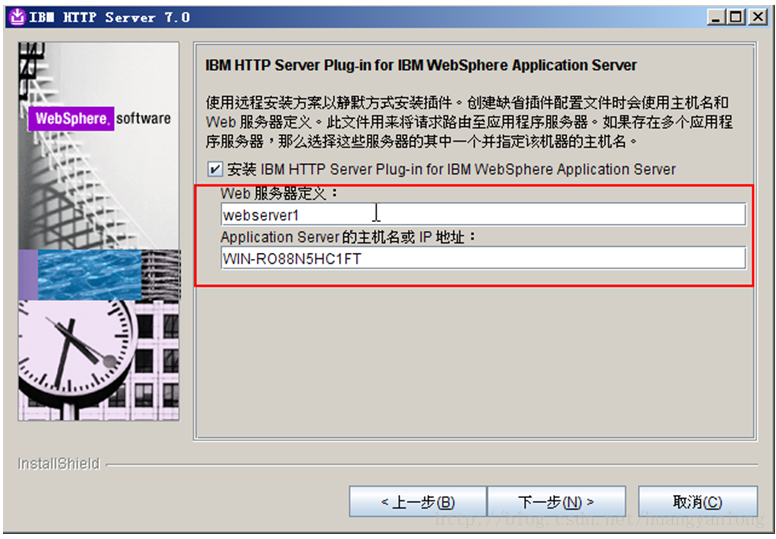Click the WebSphere software banner image

pyautogui.click(x=99, y=232)
